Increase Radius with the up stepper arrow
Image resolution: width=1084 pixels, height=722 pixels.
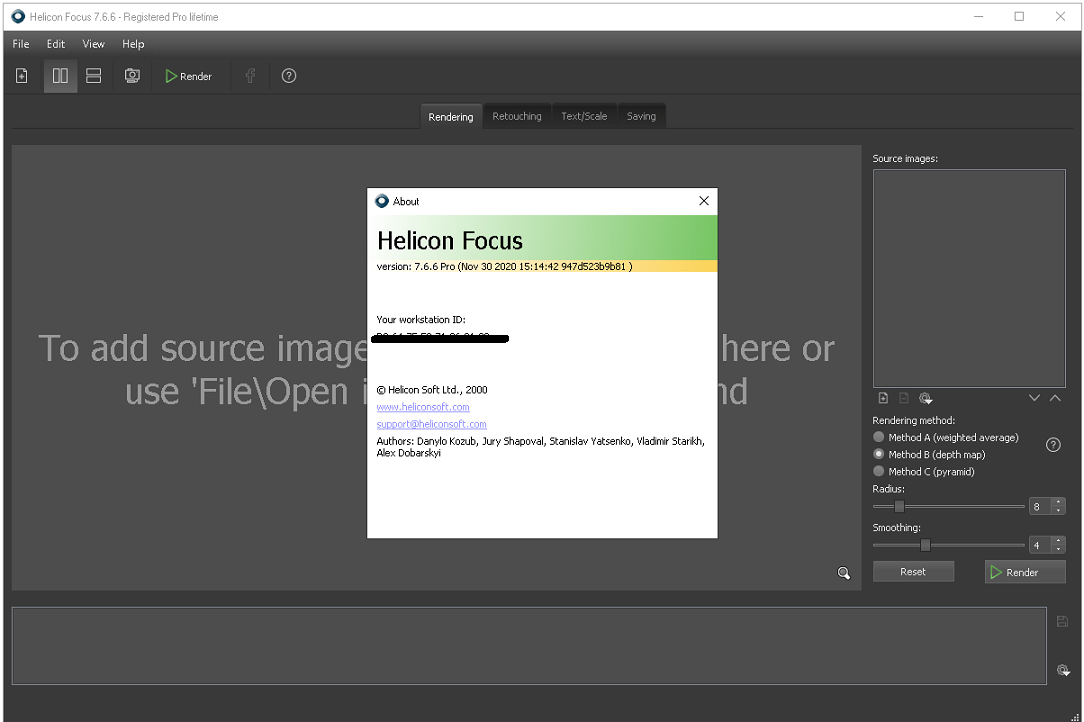1058,502
